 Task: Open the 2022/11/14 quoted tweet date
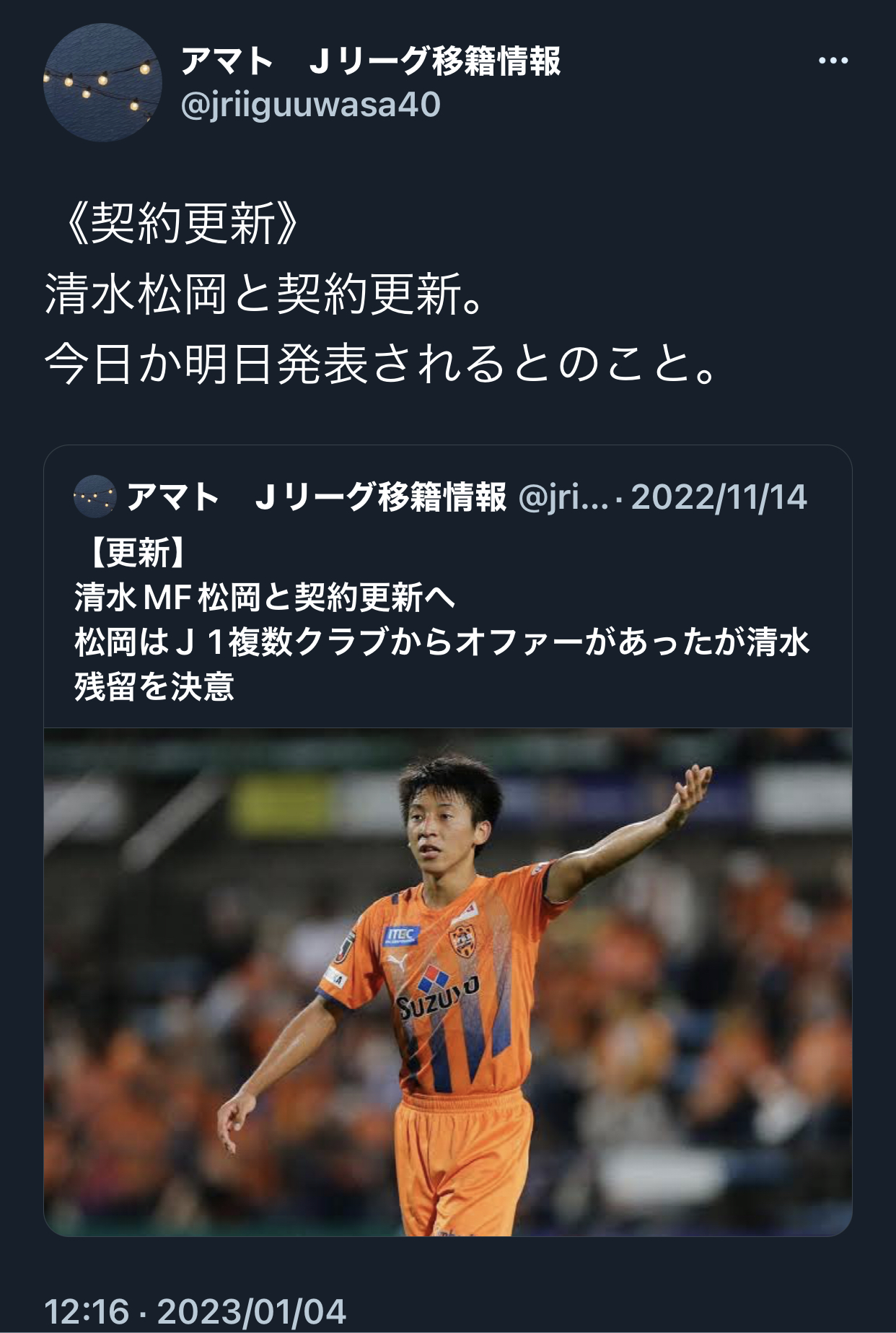[x=719, y=497]
